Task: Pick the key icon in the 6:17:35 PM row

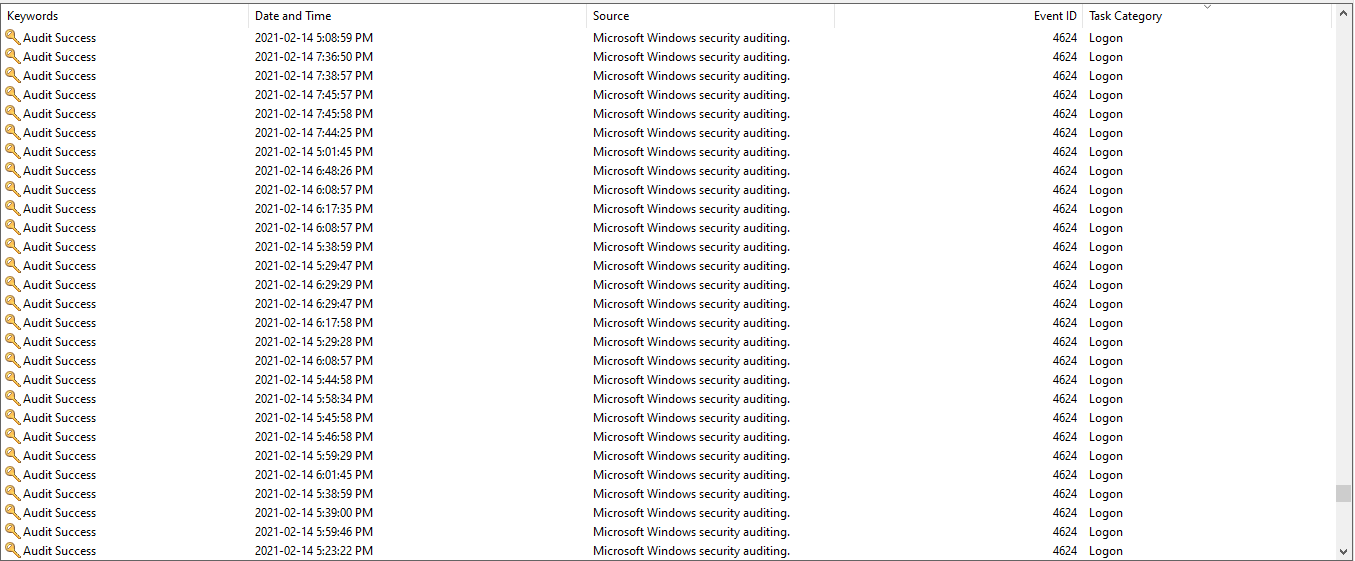Action: coord(12,209)
